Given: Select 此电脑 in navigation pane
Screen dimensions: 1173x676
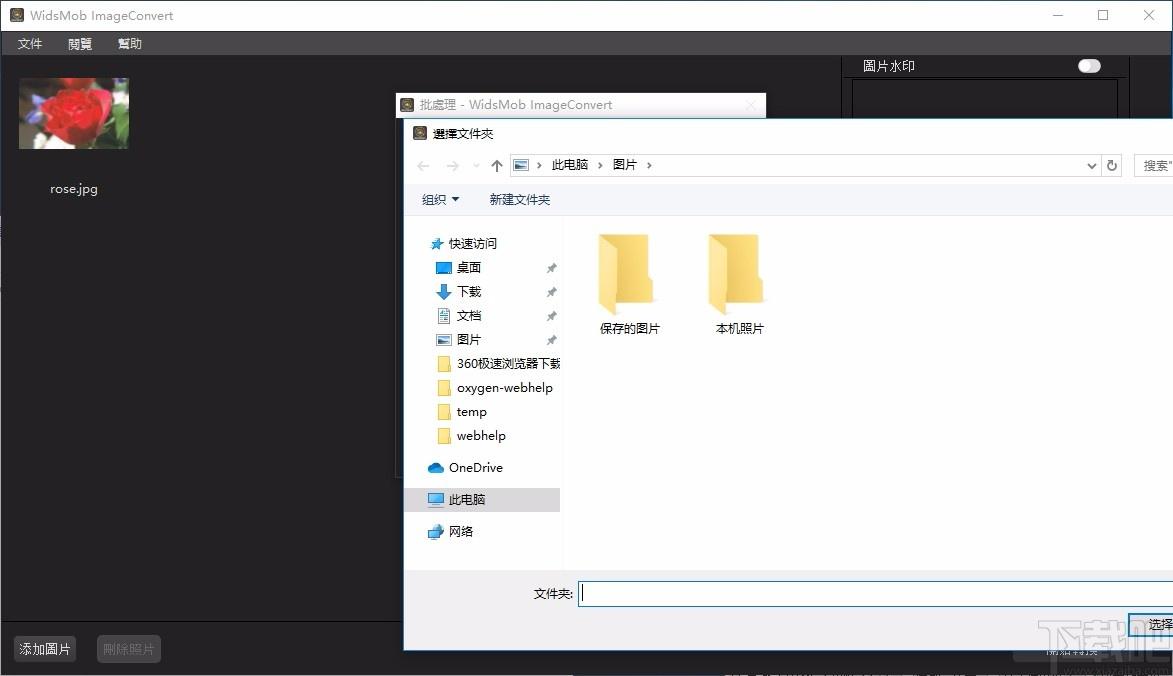Looking at the screenshot, I should 482,500.
